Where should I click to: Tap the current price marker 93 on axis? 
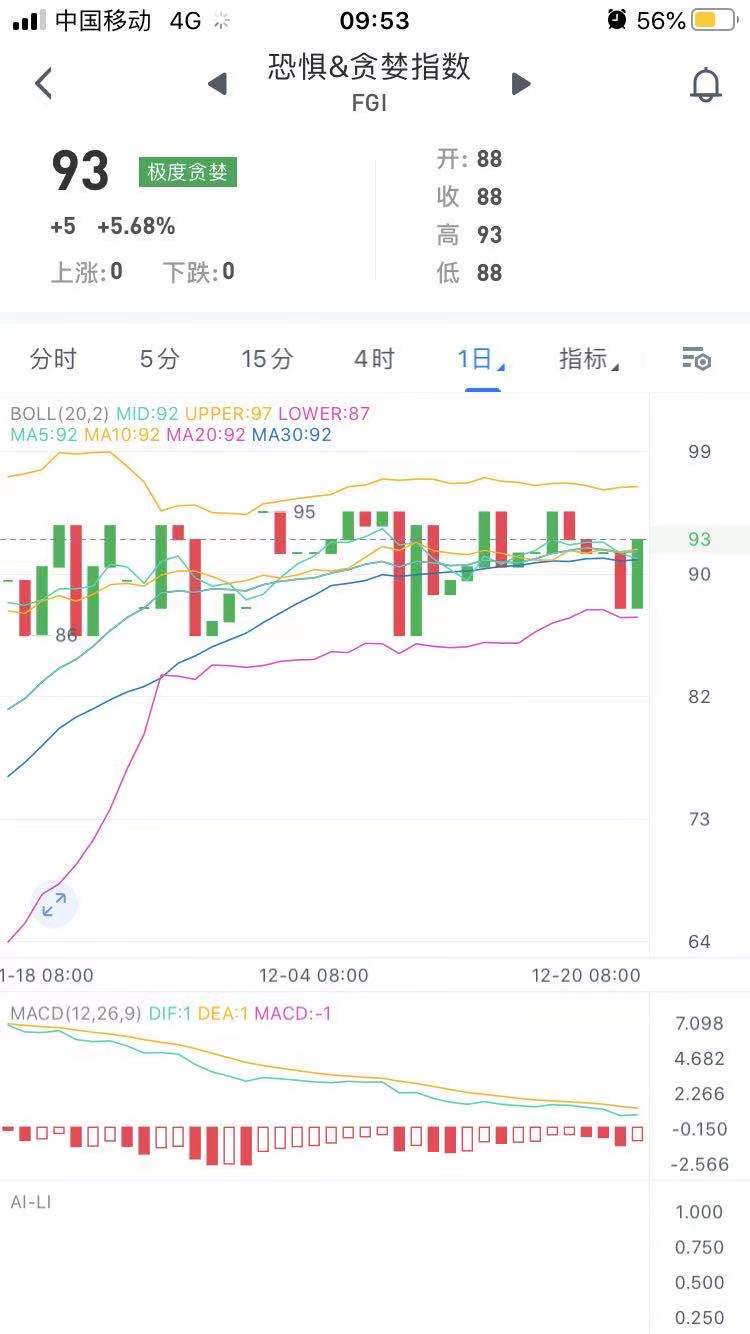pyautogui.click(x=699, y=539)
